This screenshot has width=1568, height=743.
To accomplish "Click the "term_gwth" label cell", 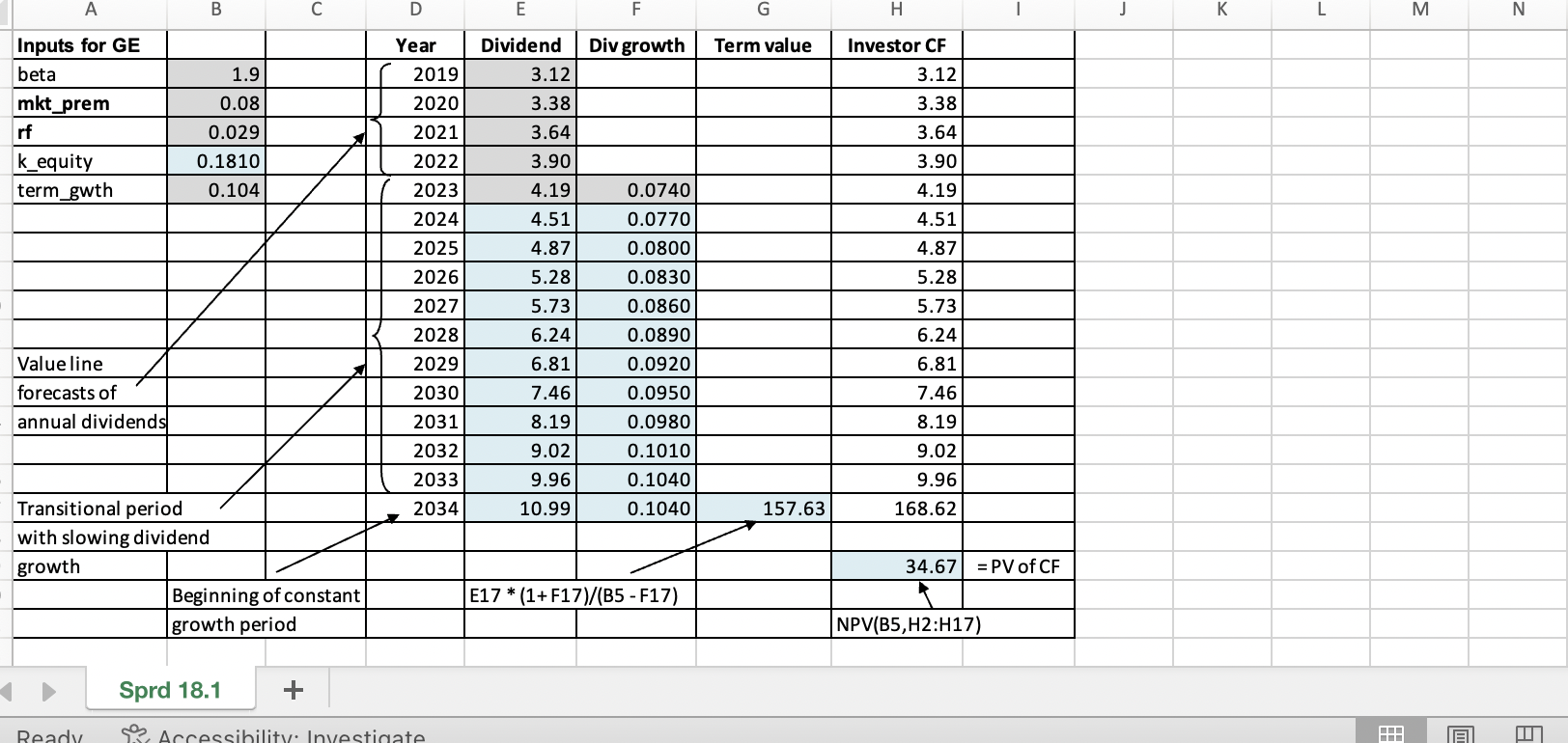I will click(x=91, y=190).
